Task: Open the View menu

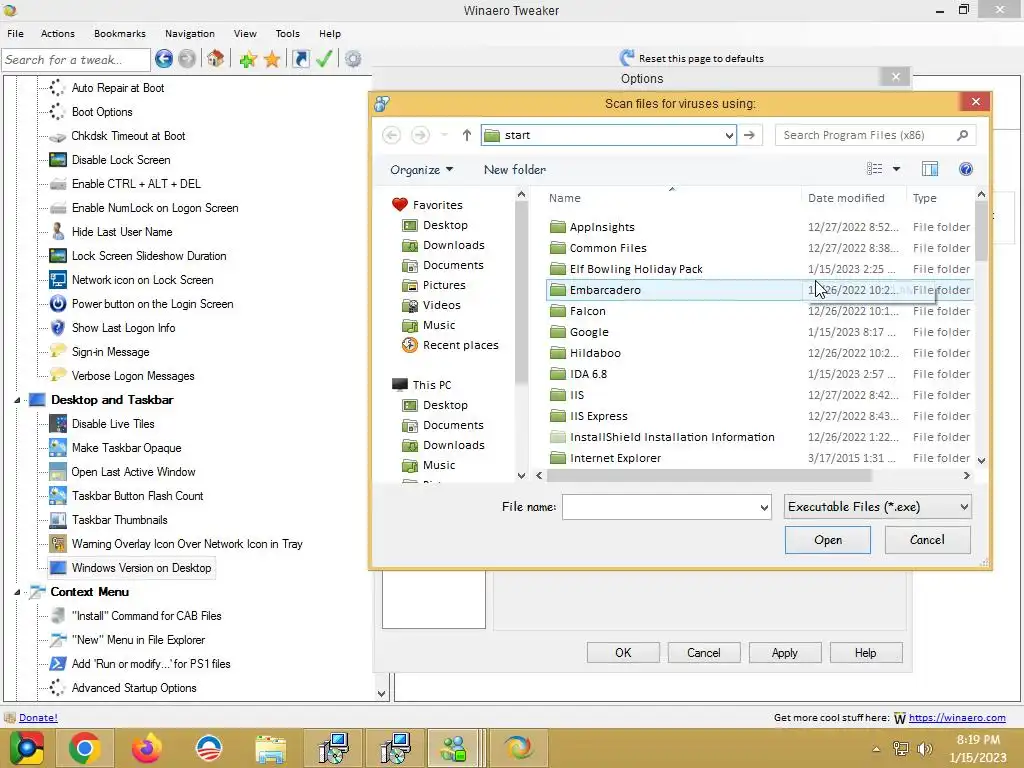Action: tap(245, 33)
